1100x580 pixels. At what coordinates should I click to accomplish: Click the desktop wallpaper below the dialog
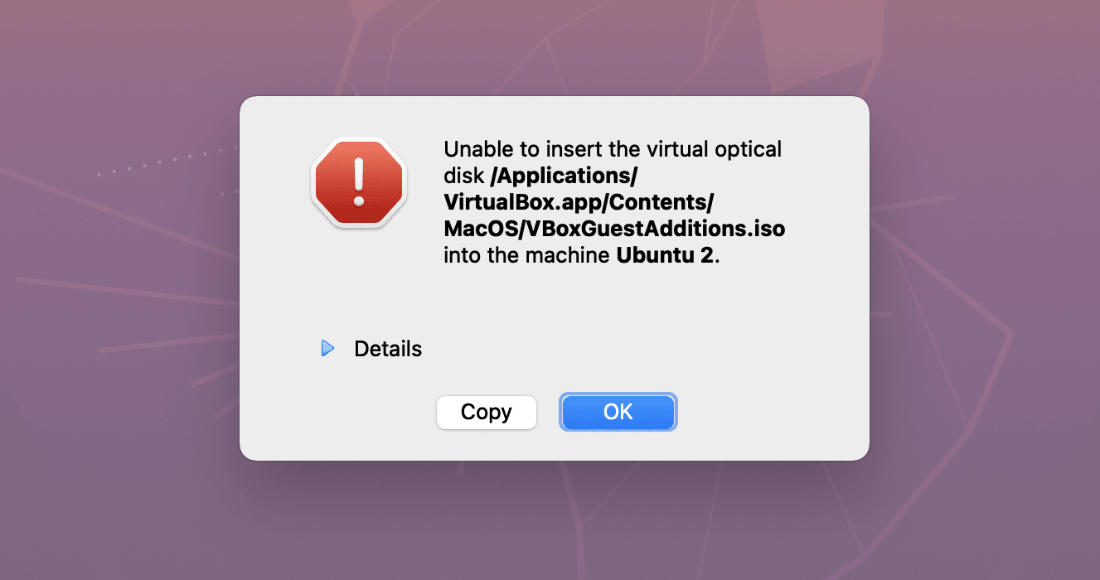coord(550,520)
